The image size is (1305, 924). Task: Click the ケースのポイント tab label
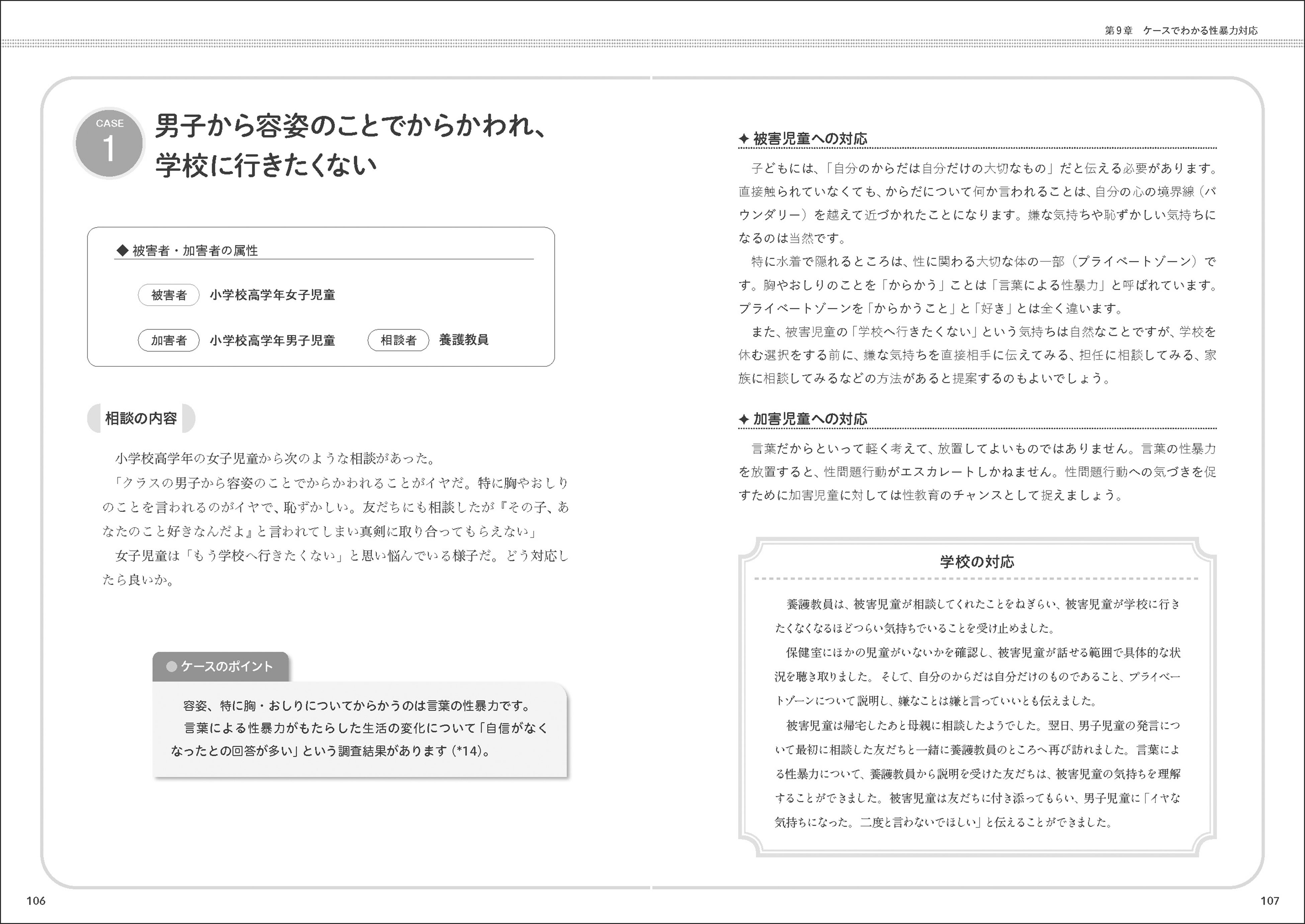click(227, 666)
